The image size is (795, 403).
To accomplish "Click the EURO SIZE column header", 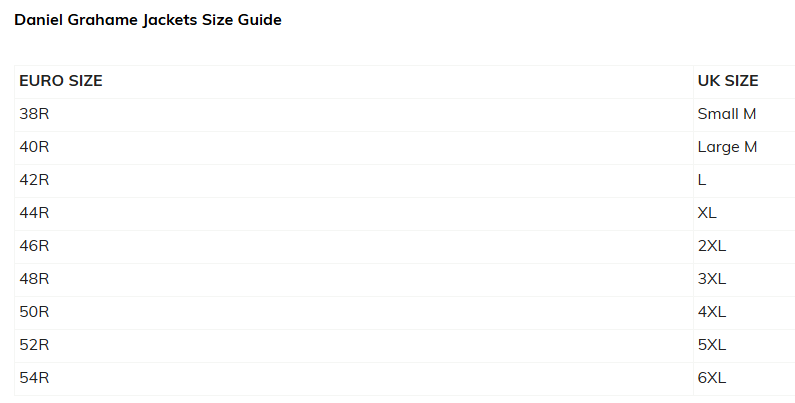I will [x=61, y=81].
